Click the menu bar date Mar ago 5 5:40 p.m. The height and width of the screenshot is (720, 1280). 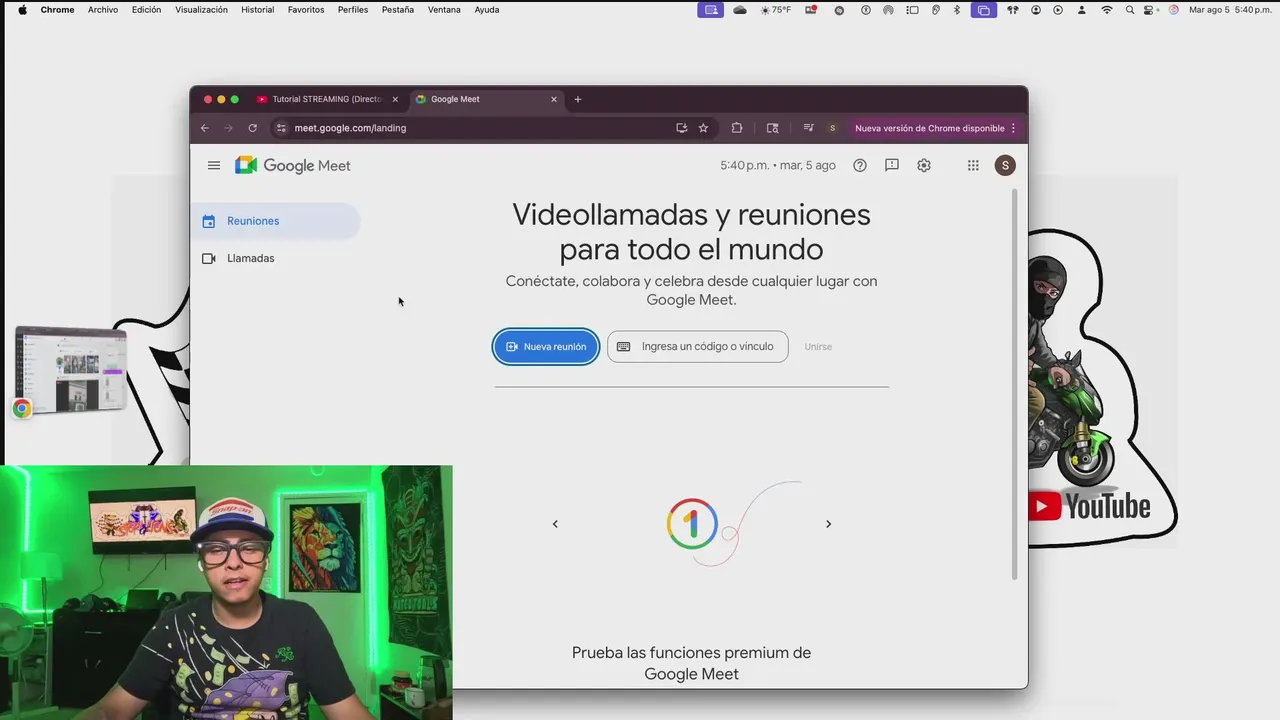[1230, 10]
